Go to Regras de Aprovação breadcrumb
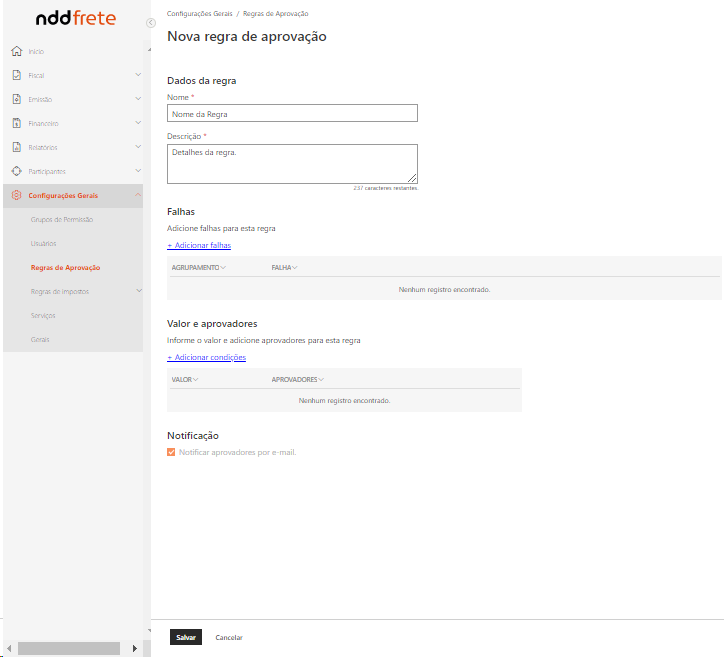 276,14
